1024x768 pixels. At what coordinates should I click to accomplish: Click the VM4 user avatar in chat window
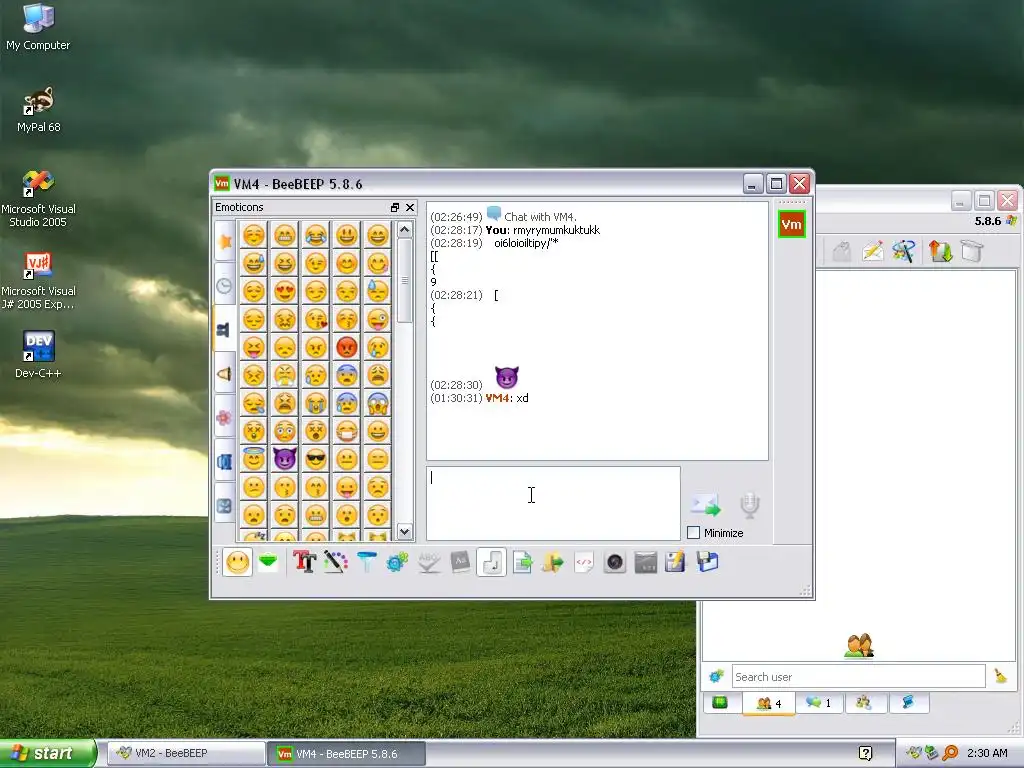(792, 225)
